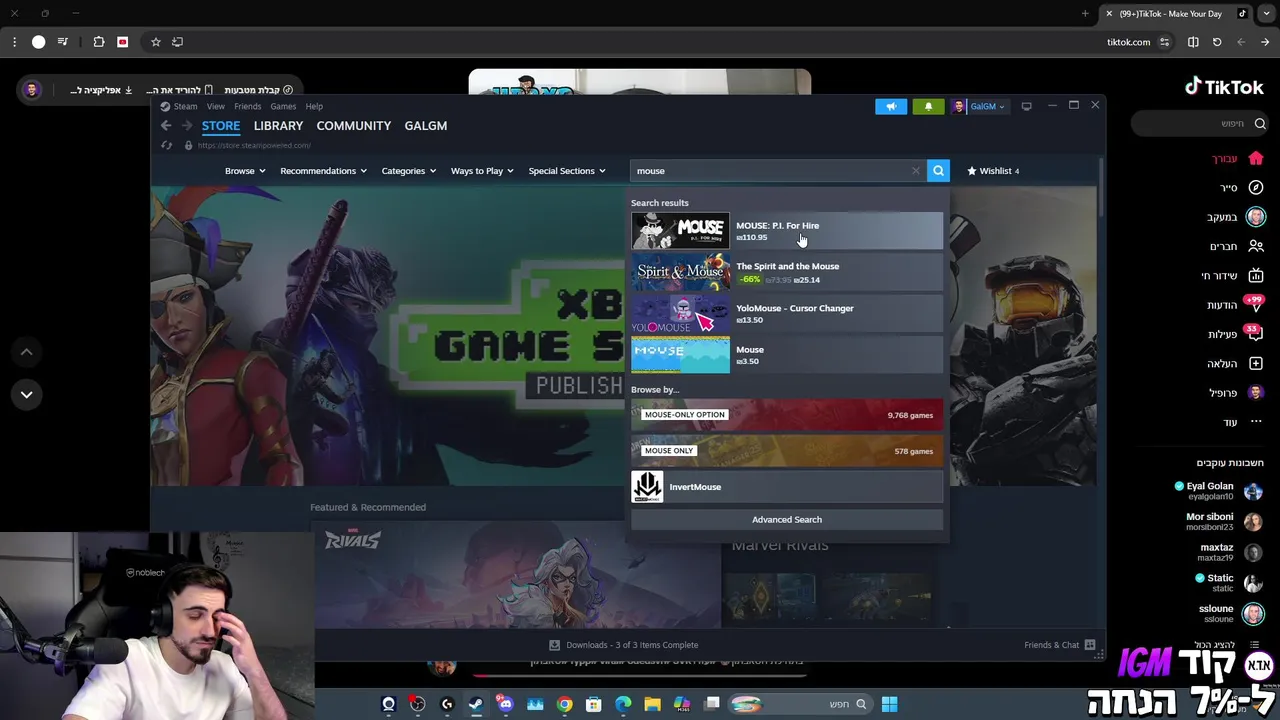Screen dimensions: 1280x720
Task: Open the green Steam notifications bell
Action: [928, 106]
